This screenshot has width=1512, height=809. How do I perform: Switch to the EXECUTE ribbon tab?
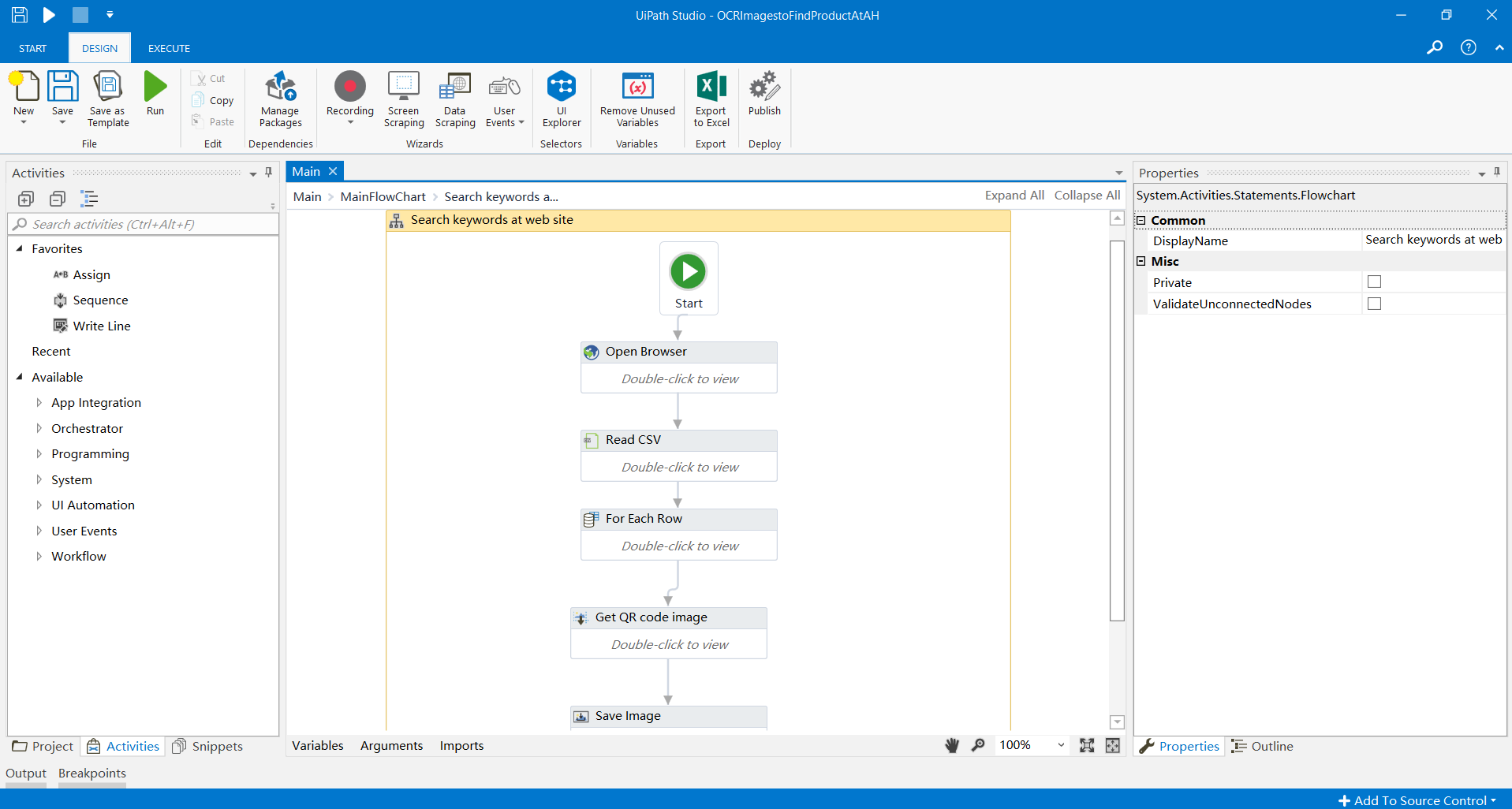[x=169, y=48]
